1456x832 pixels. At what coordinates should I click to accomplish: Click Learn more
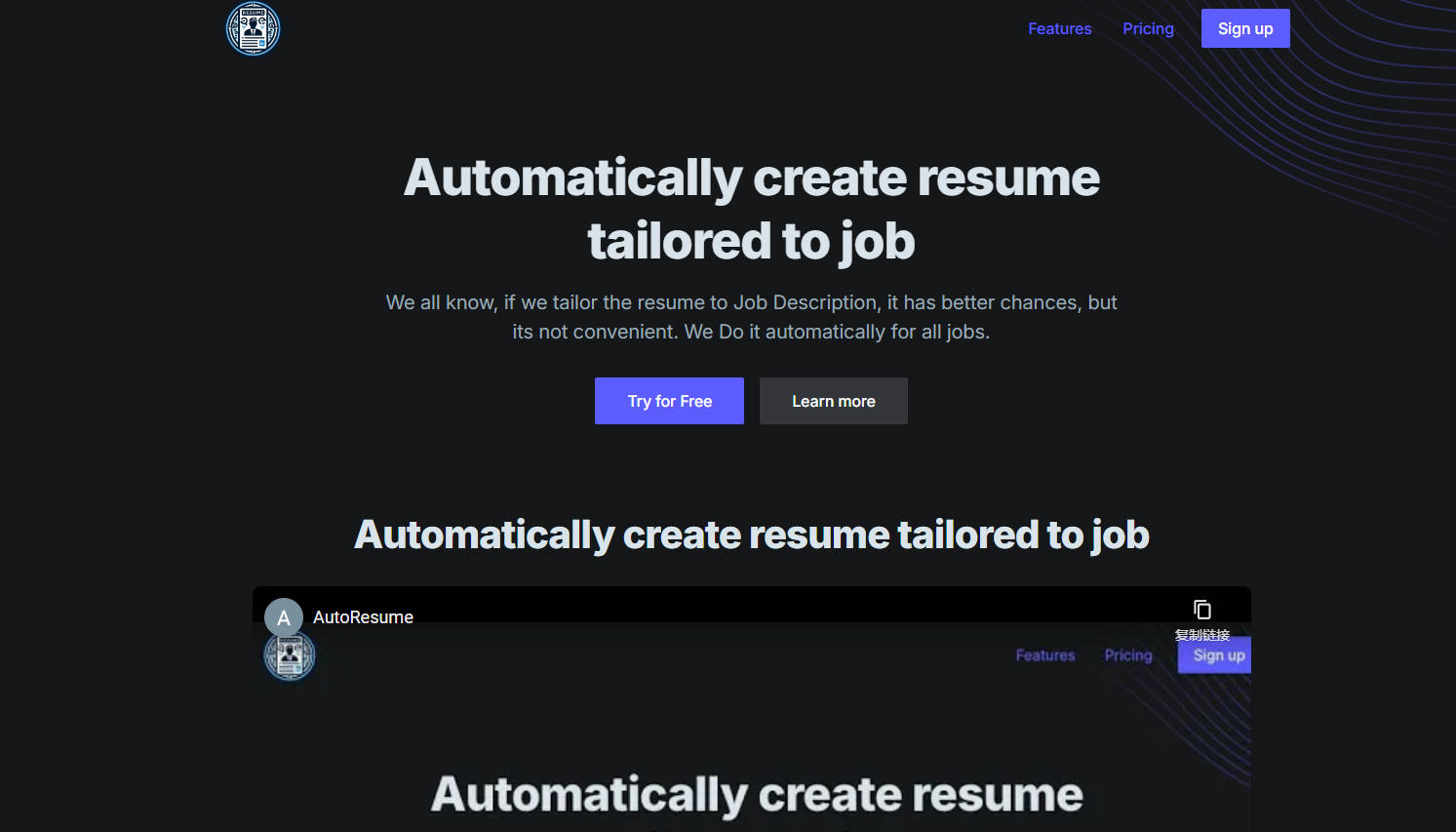point(833,400)
